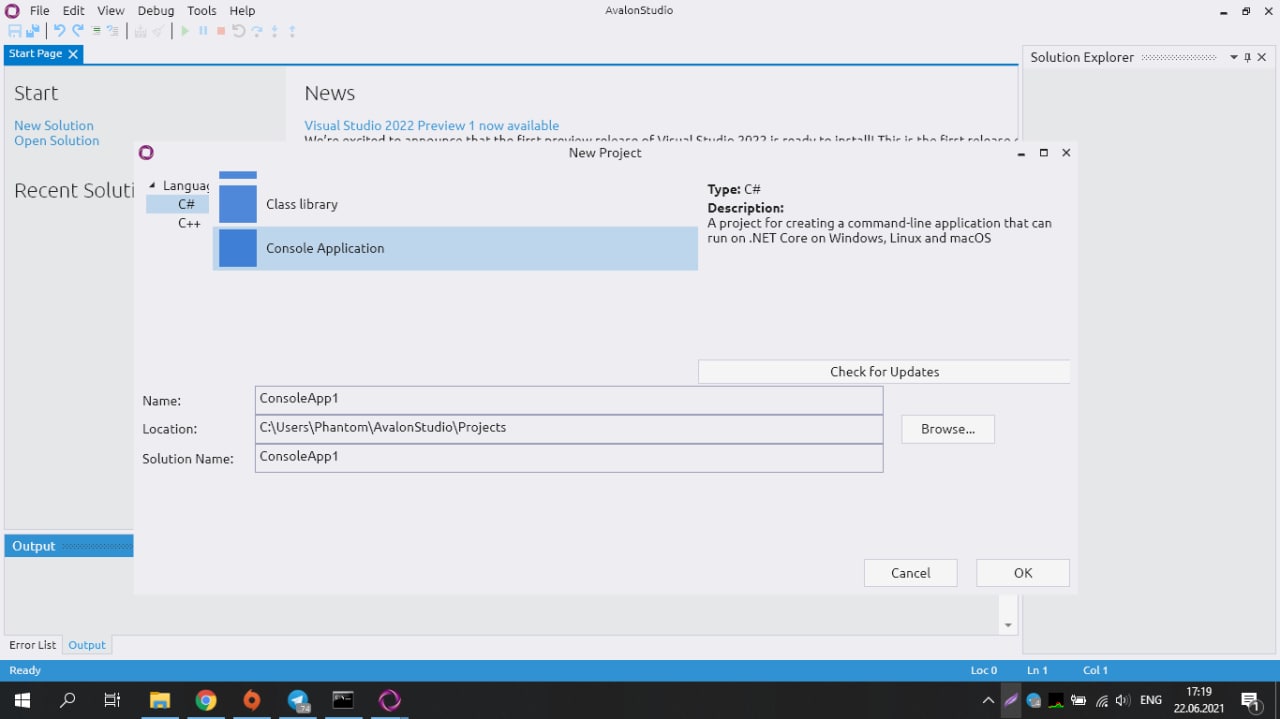Open the Help menu
Screen dimensions: 1280x719
pos(242,10)
